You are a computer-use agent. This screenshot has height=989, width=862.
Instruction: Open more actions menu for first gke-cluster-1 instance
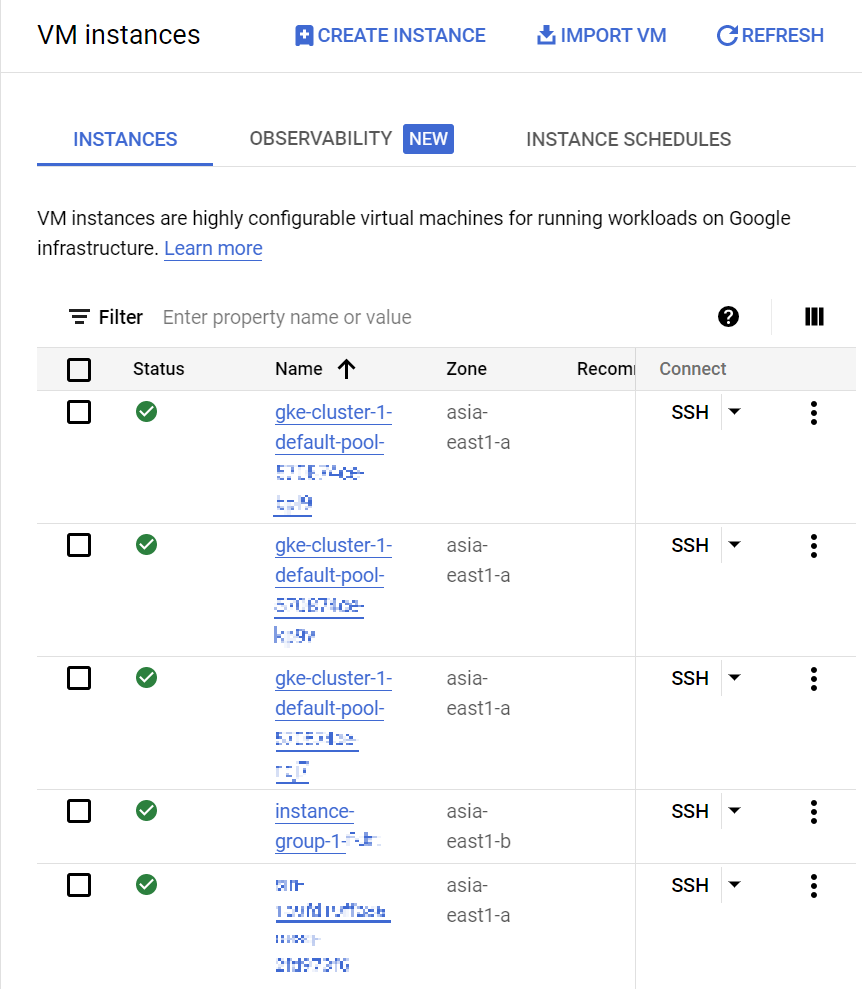tap(814, 413)
